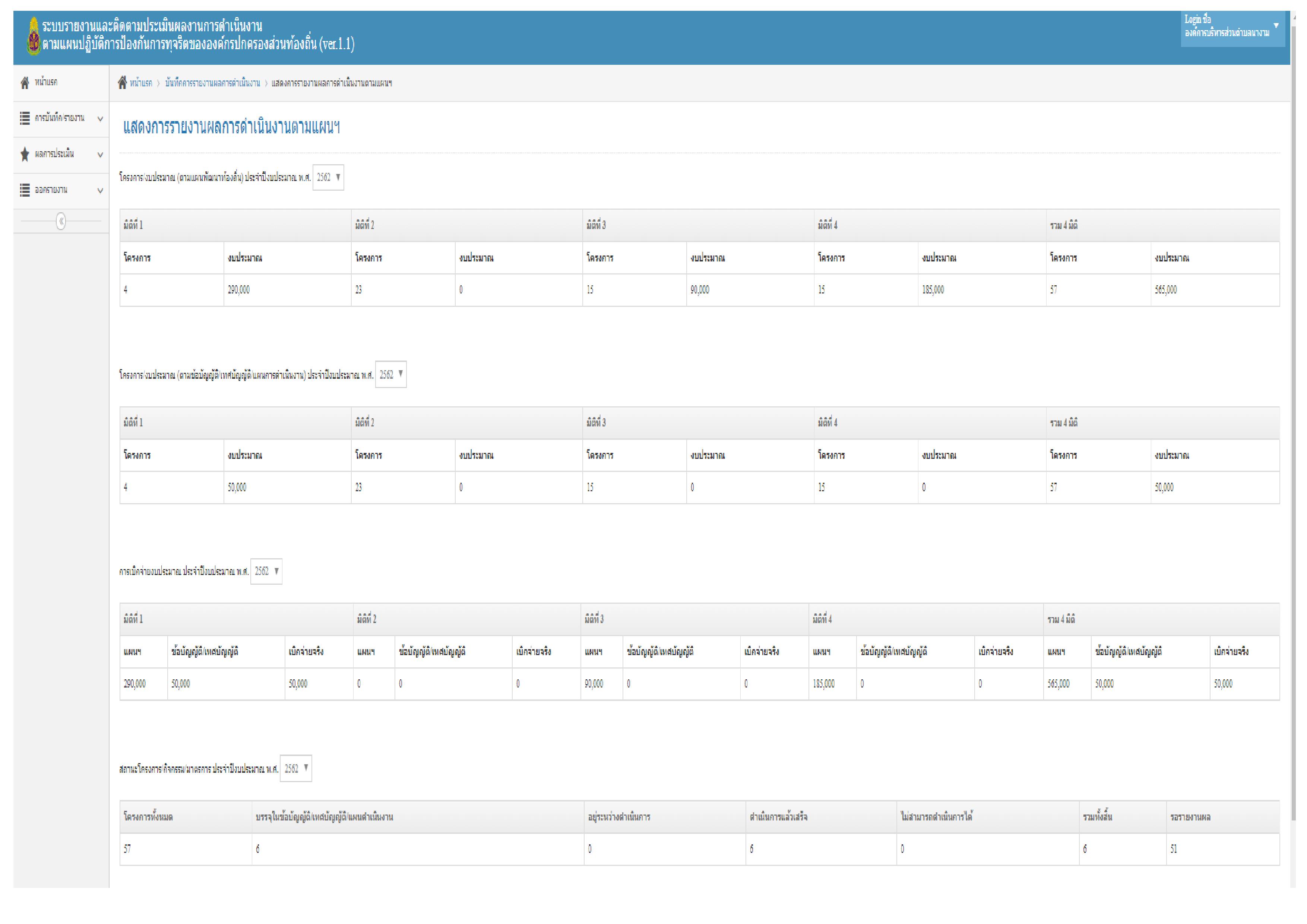Click the emblem logo in the header
This screenshot has width=1307, height=924.
pyautogui.click(x=34, y=36)
